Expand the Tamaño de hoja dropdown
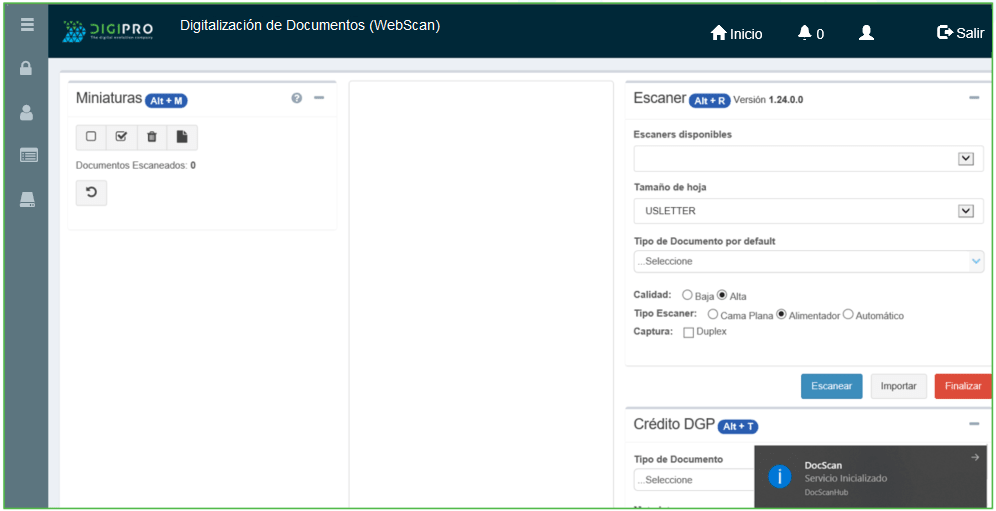This screenshot has height=511, width=996. [x=808, y=211]
